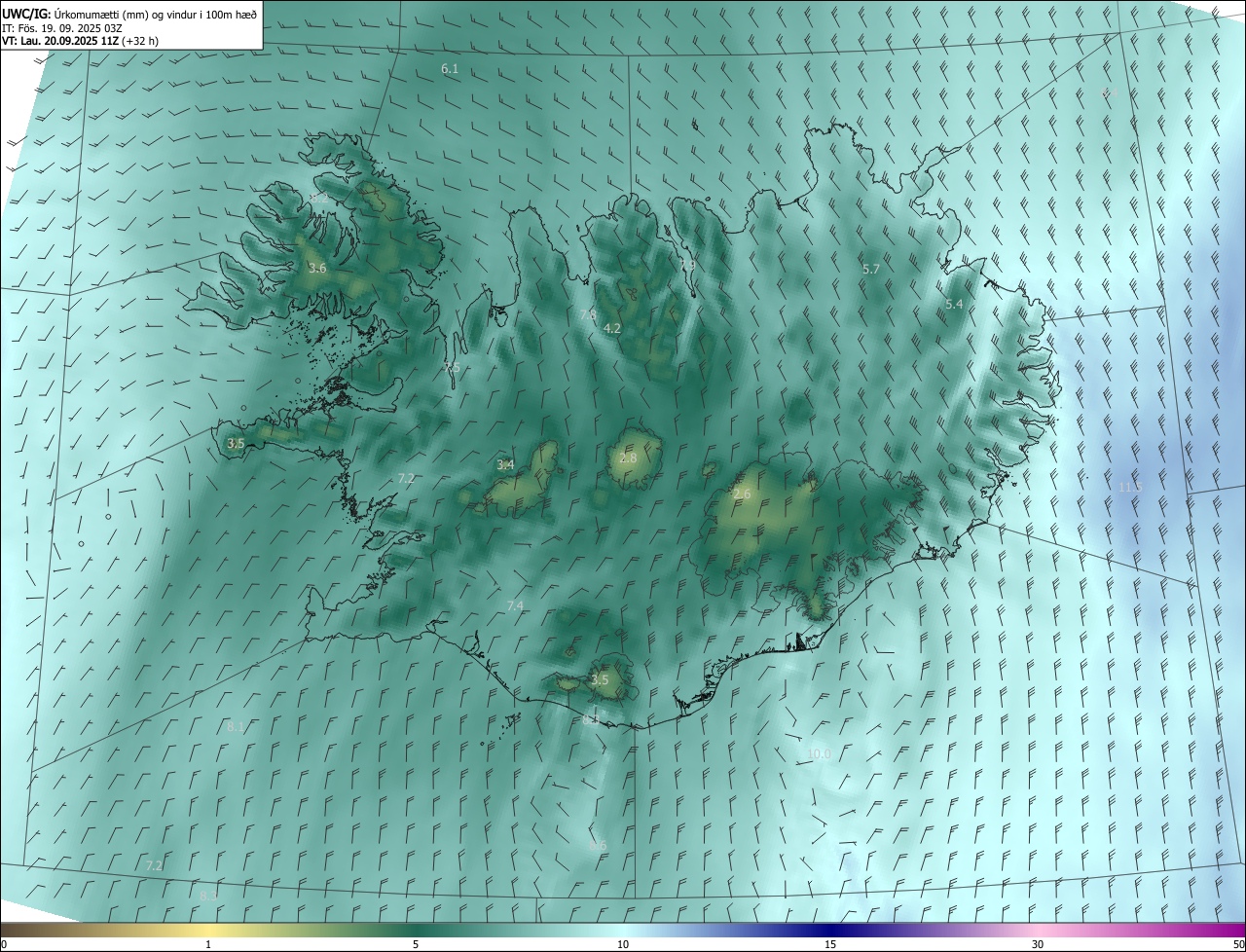Click the 30 label on the color scale

(x=1038, y=944)
